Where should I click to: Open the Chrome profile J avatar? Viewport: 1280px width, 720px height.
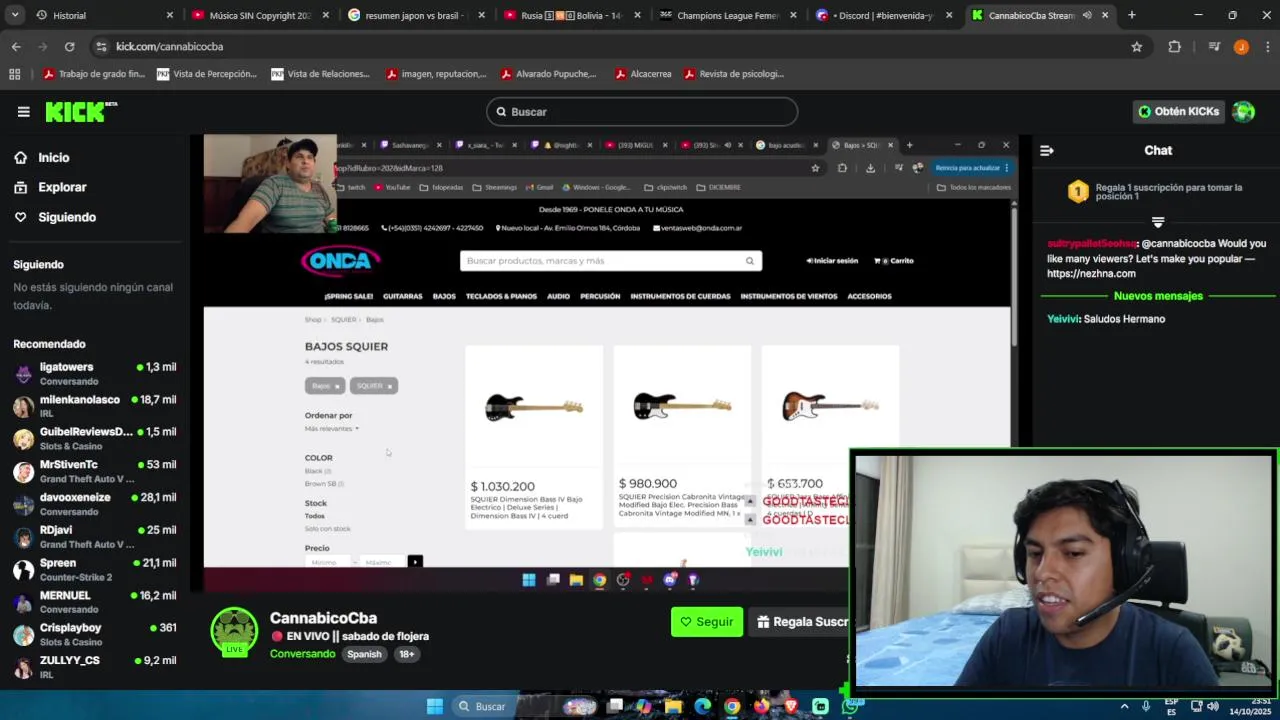coord(1241,47)
